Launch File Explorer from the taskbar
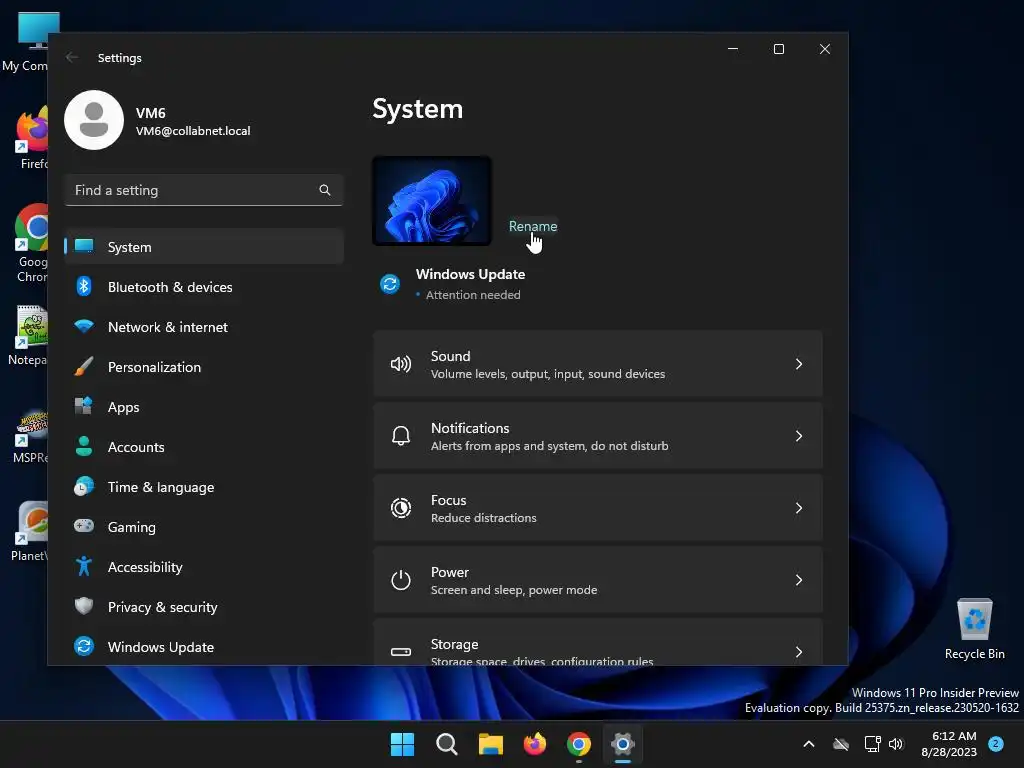1024x768 pixels. pyautogui.click(x=490, y=744)
